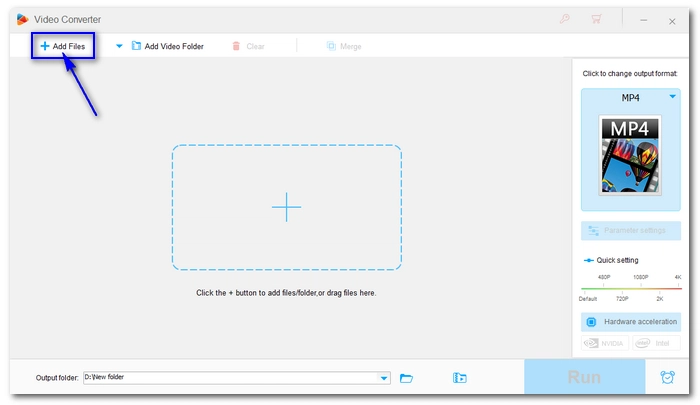Click the Video Converter app logo
The image size is (700, 405).
point(22,19)
